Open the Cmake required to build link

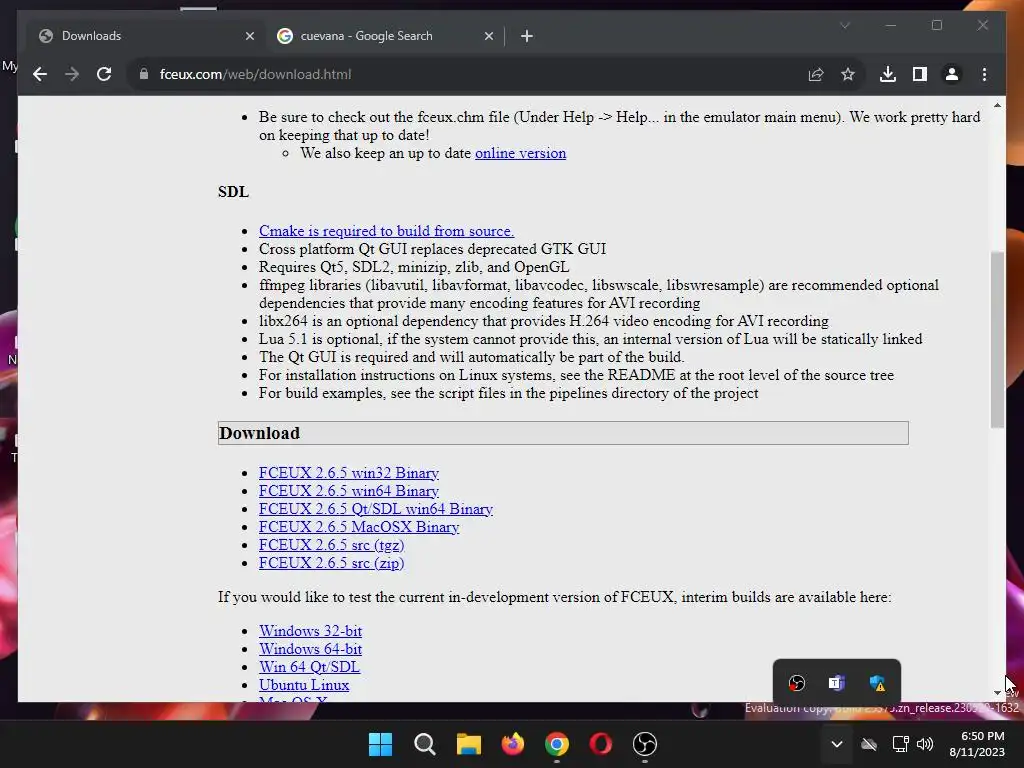pos(387,231)
